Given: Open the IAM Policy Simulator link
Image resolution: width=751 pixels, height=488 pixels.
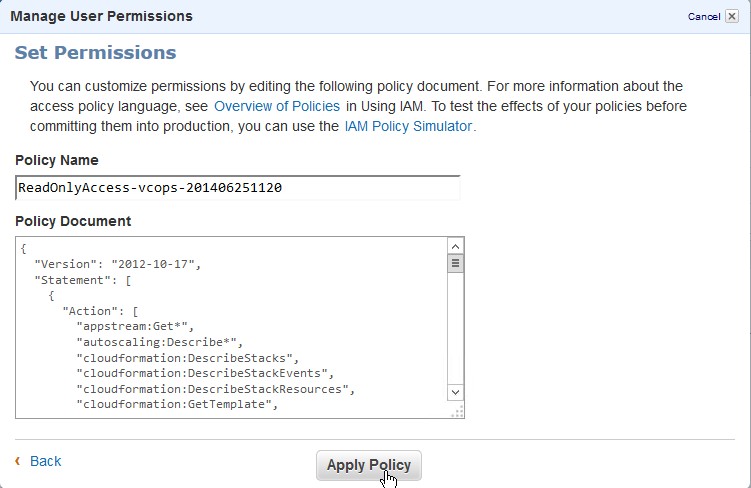Looking at the screenshot, I should (409, 127).
